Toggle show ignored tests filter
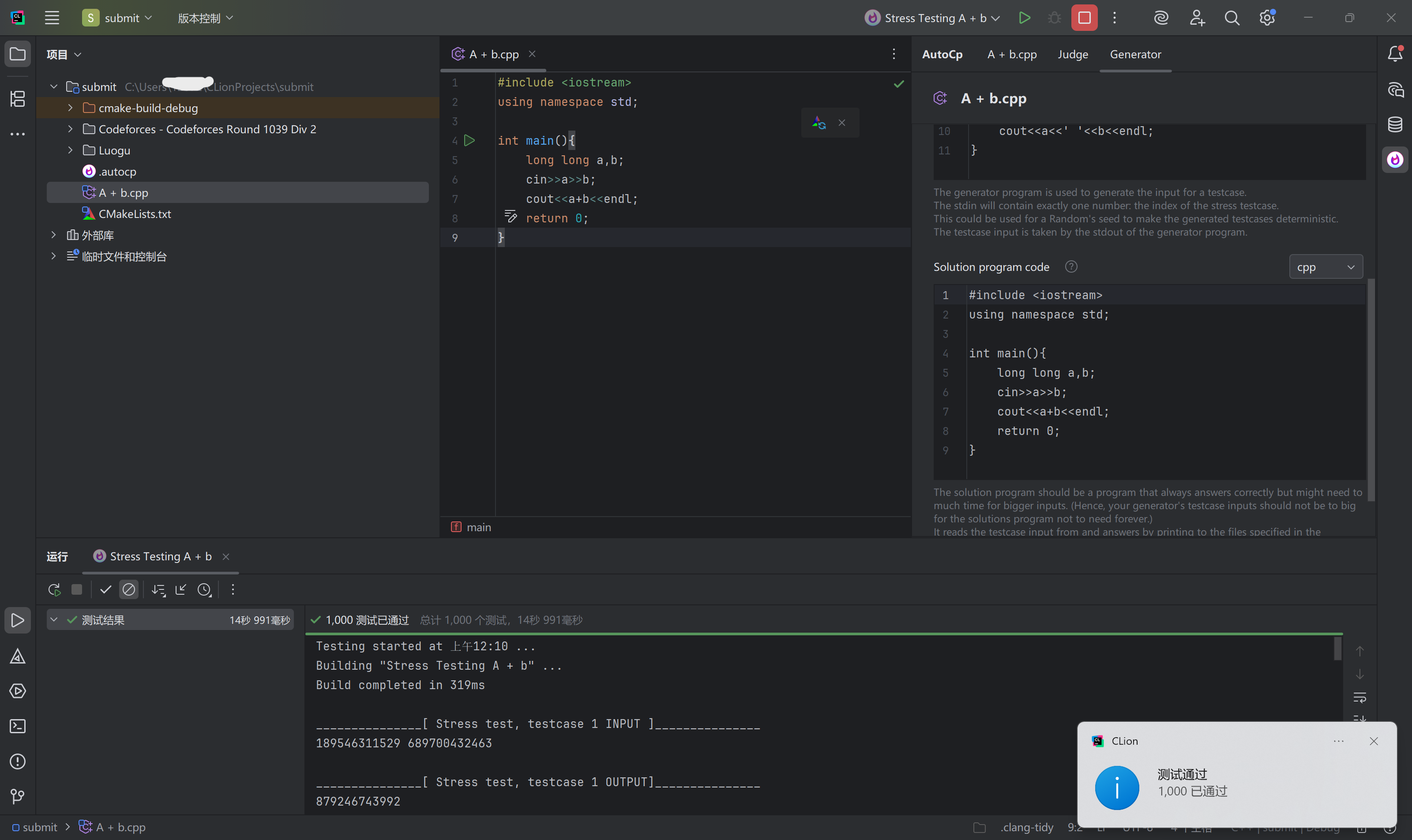Screen dimensions: 1412x840 click(x=129, y=590)
